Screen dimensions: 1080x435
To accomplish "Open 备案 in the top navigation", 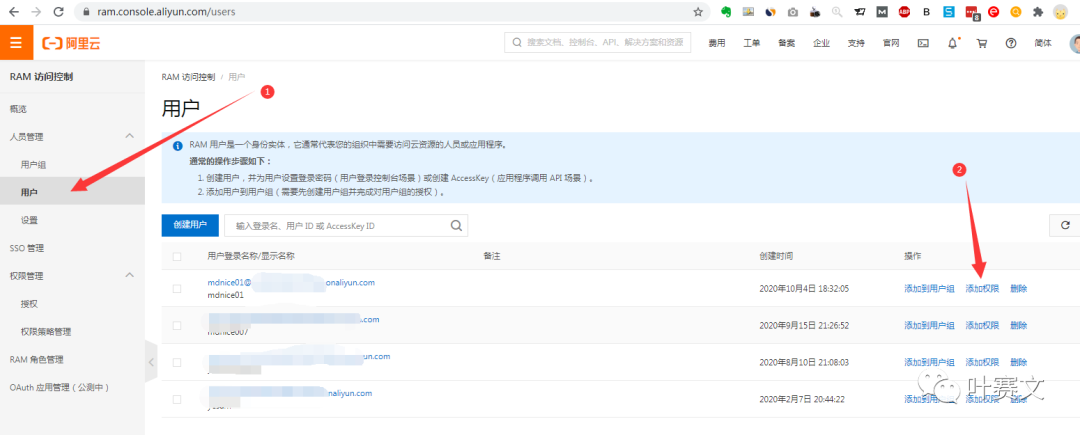I will tap(787, 43).
